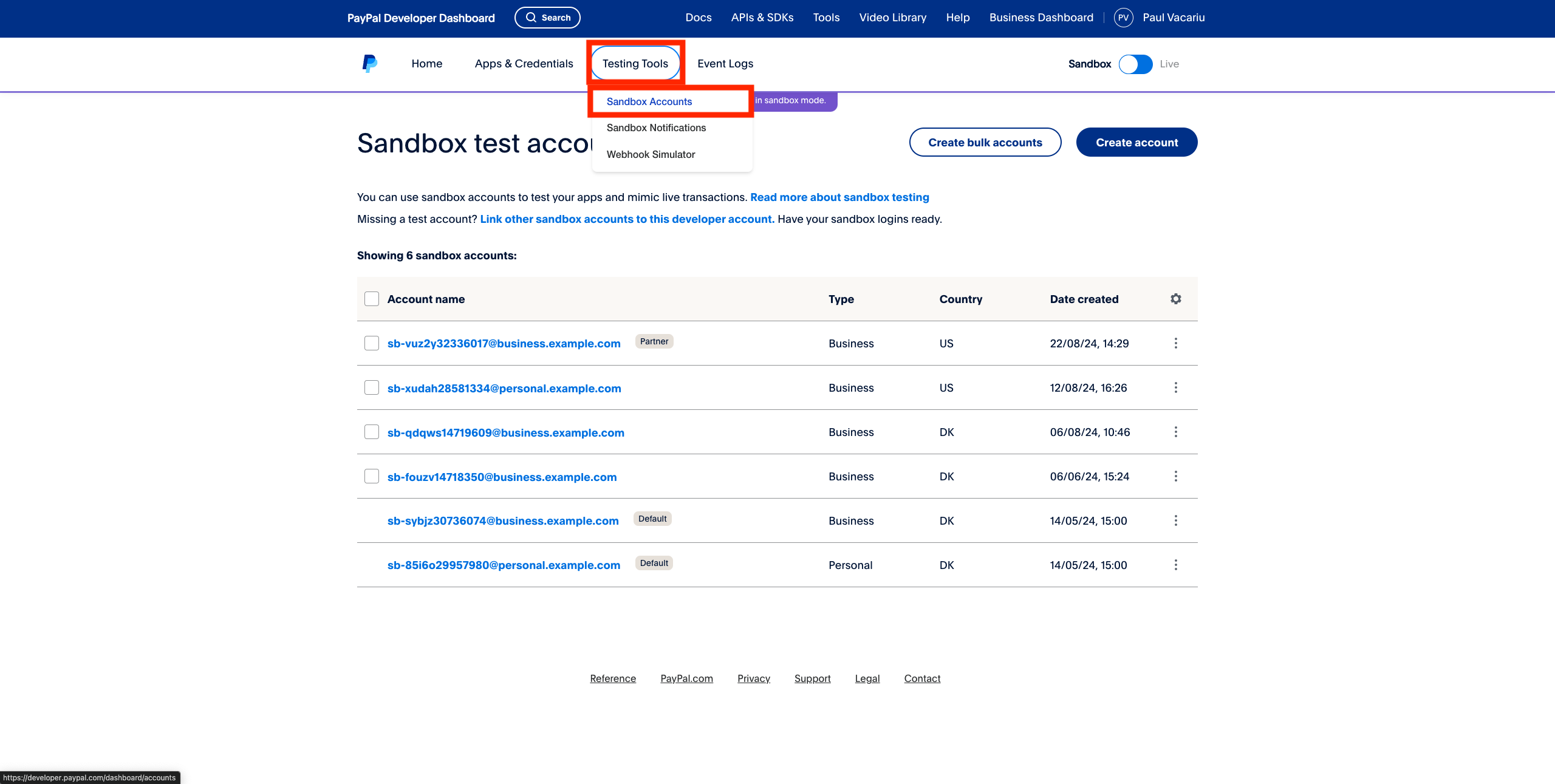Screen dimensions: 1555x784
Task: Click the PayPal logo icon
Action: 369,64
